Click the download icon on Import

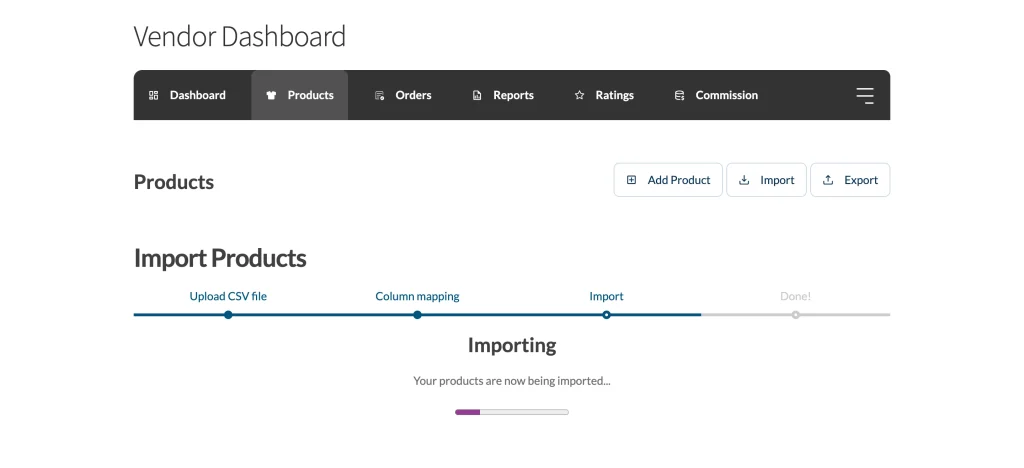[x=744, y=180]
